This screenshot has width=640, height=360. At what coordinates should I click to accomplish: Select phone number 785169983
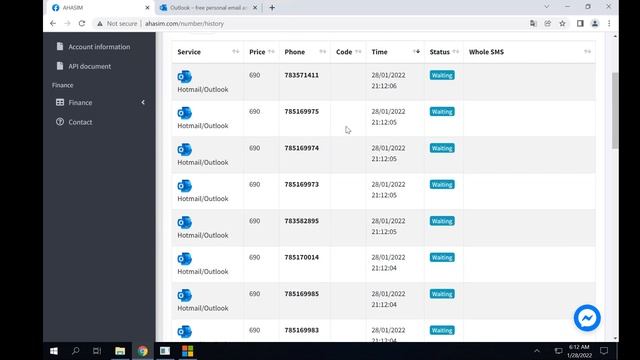point(302,330)
